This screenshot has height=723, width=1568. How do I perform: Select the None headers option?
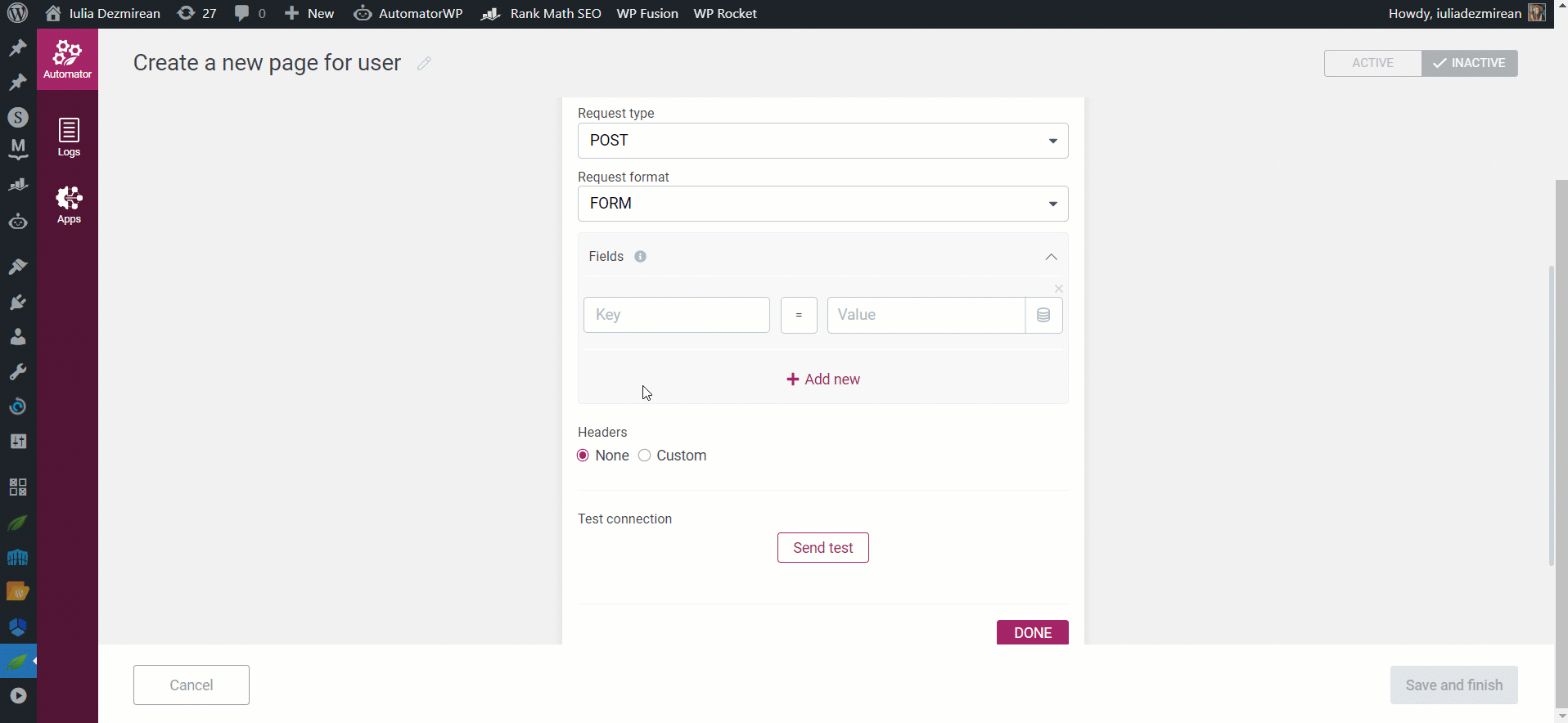pos(583,456)
